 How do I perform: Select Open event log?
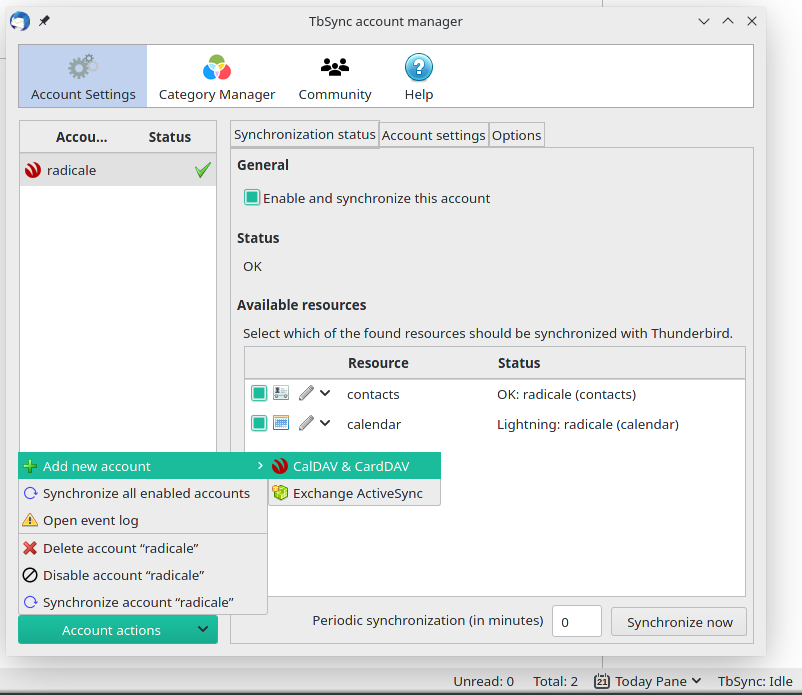point(143,520)
